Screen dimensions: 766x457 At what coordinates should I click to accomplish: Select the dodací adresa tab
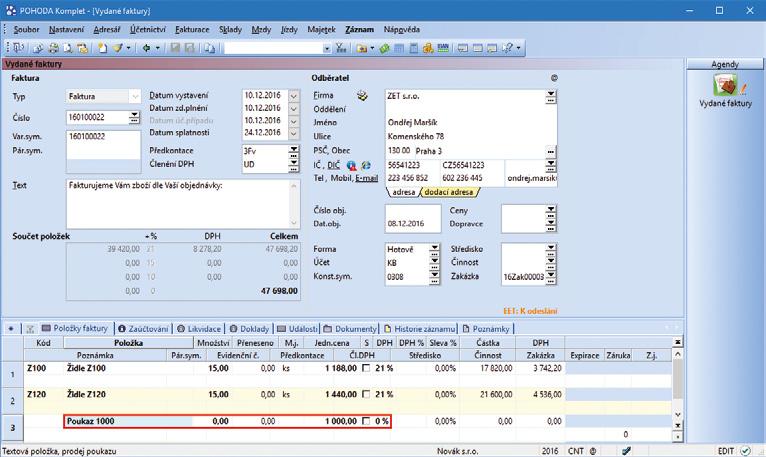click(448, 192)
